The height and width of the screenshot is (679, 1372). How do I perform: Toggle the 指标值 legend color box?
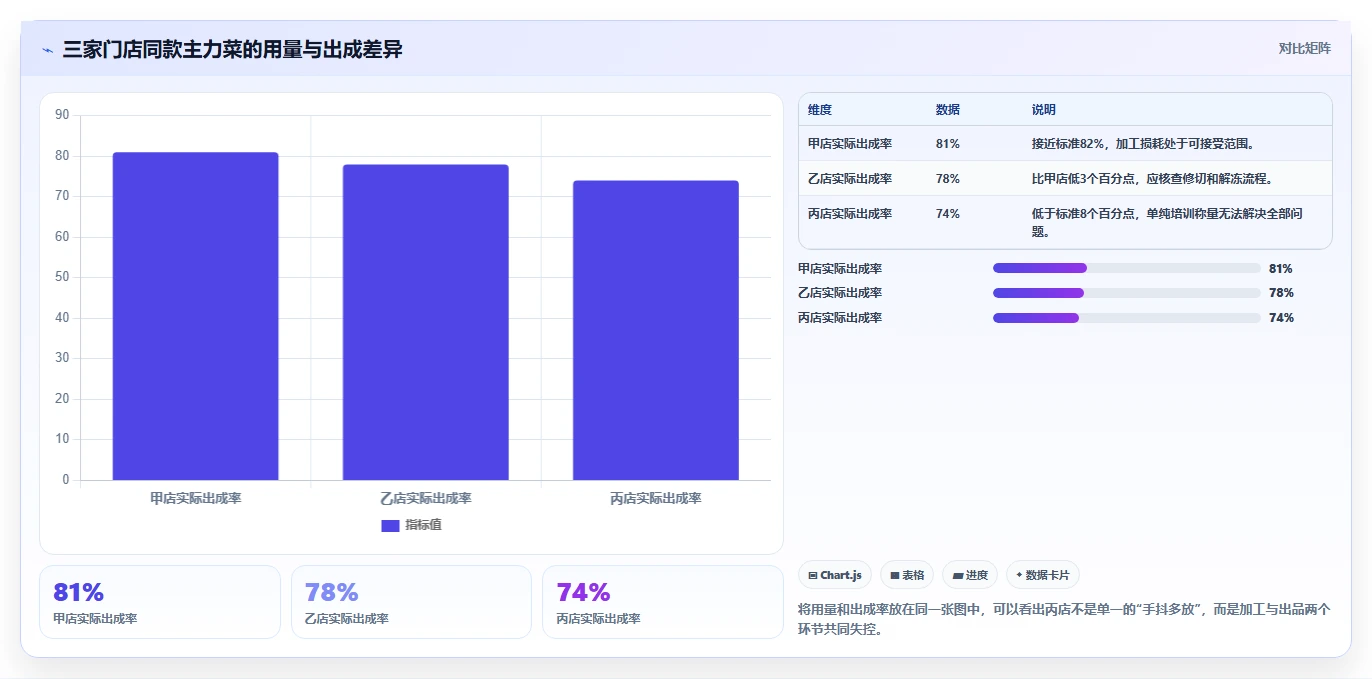click(x=390, y=526)
